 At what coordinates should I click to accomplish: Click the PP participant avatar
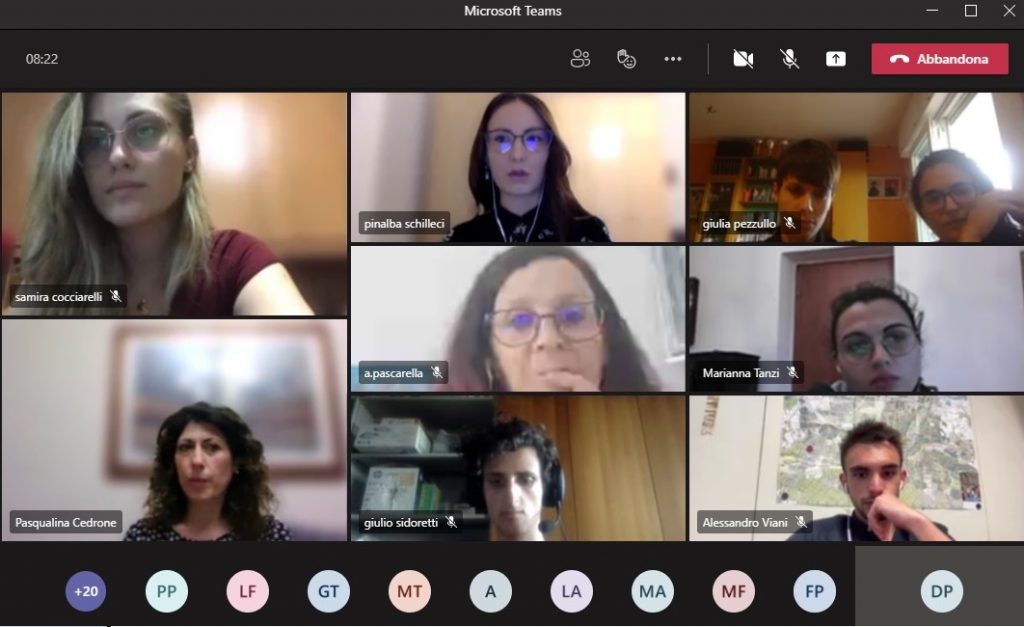tap(167, 591)
